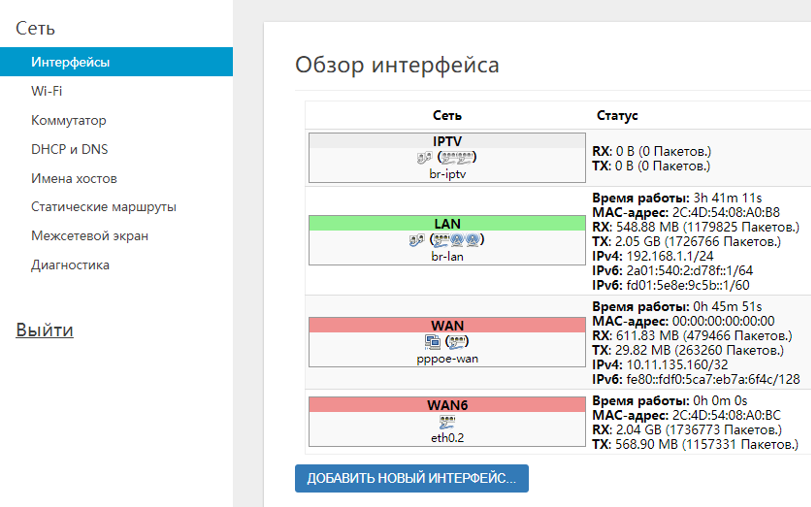
Task: Click the WAN6 ethernet port icon
Action: click(x=447, y=422)
